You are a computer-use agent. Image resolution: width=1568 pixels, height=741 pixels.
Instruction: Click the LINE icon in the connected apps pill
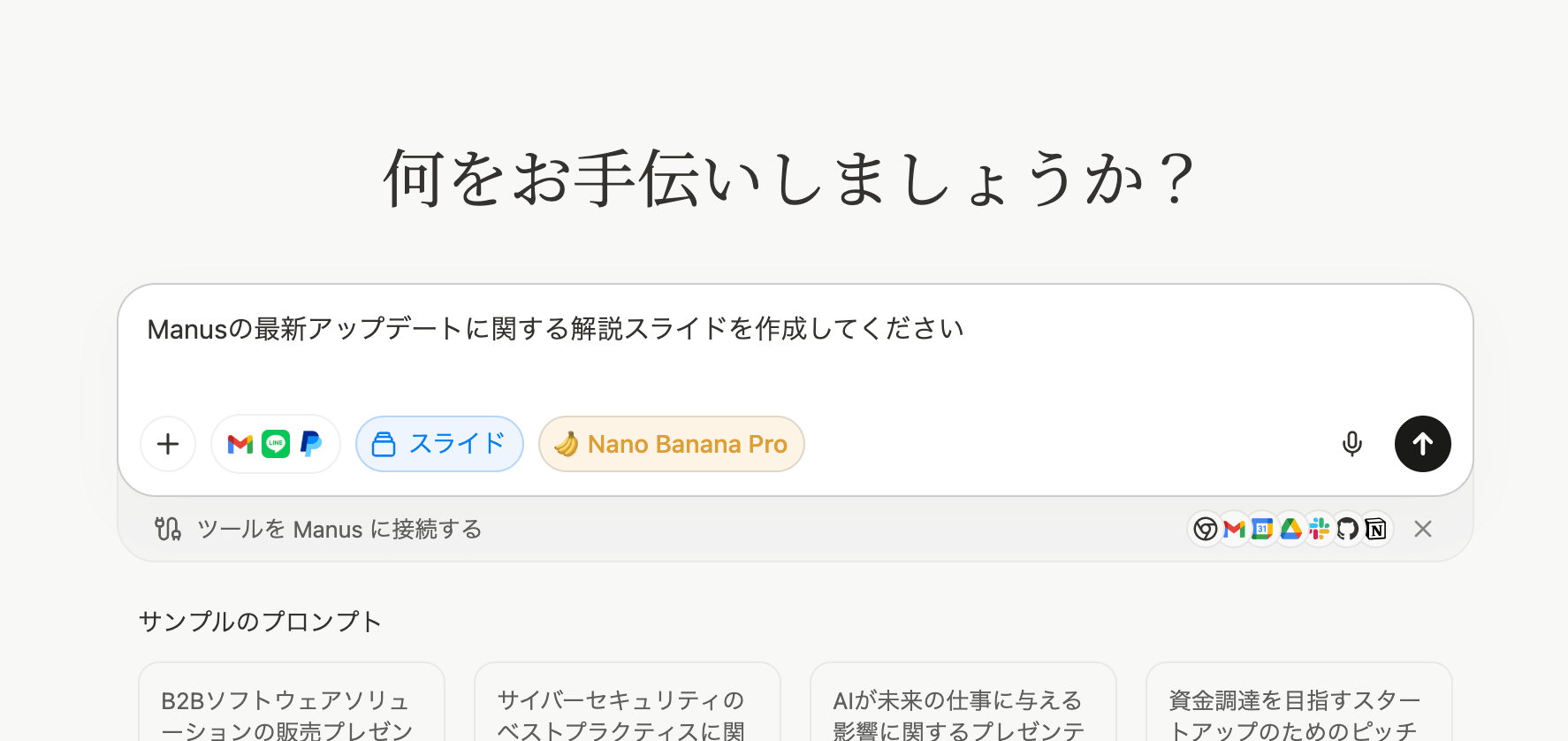point(276,444)
